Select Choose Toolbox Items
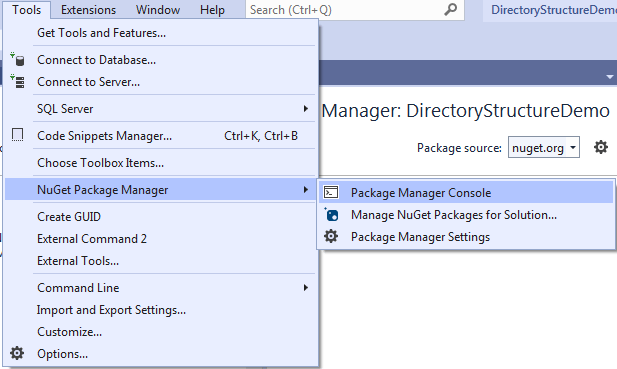 coord(161,163)
